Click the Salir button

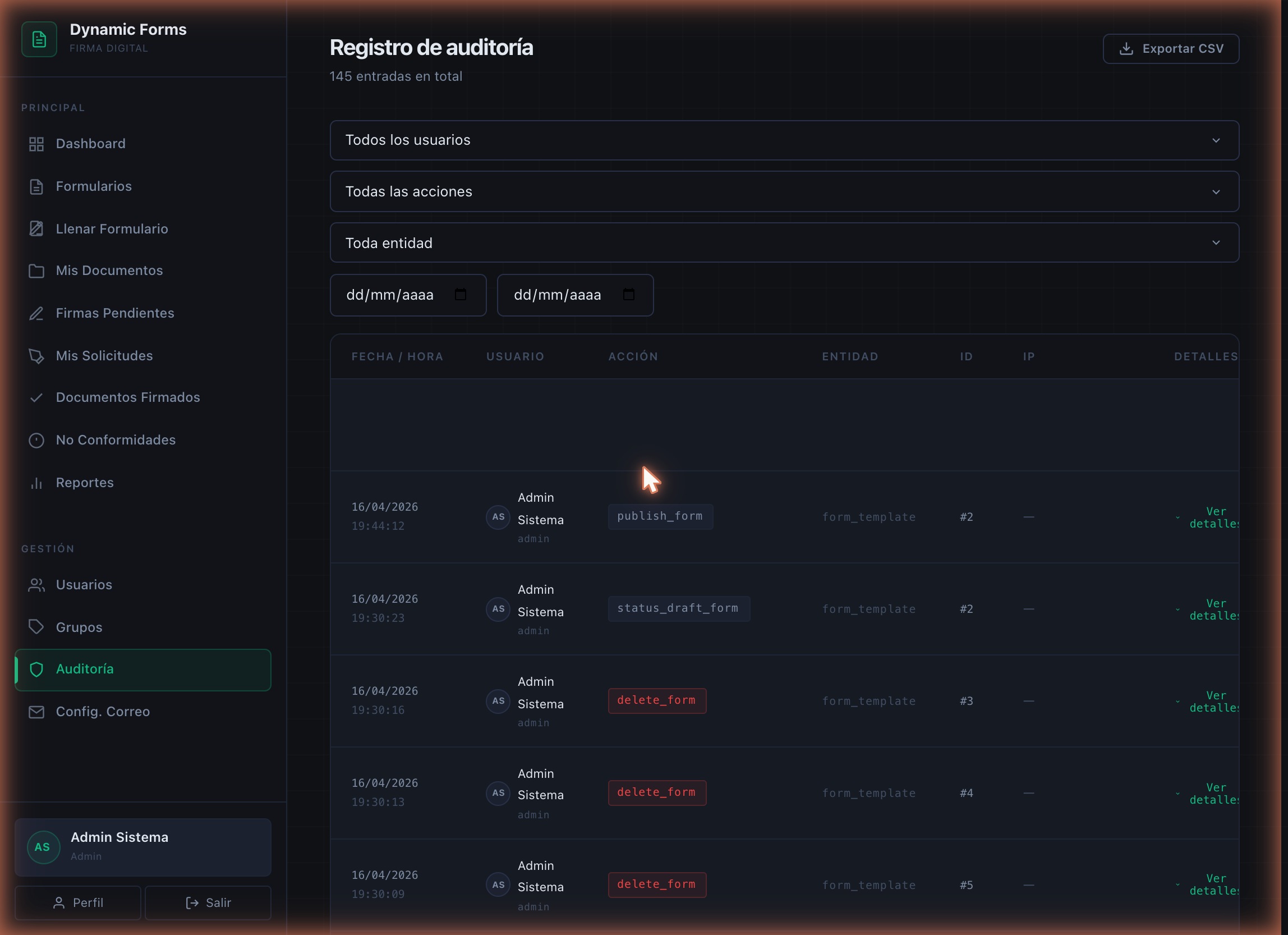coord(208,902)
